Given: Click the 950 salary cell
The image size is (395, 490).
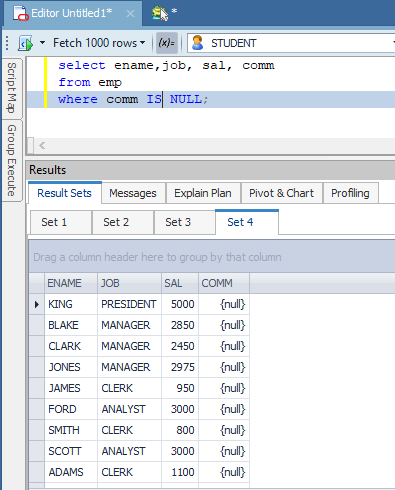Looking at the screenshot, I should click(x=180, y=388).
